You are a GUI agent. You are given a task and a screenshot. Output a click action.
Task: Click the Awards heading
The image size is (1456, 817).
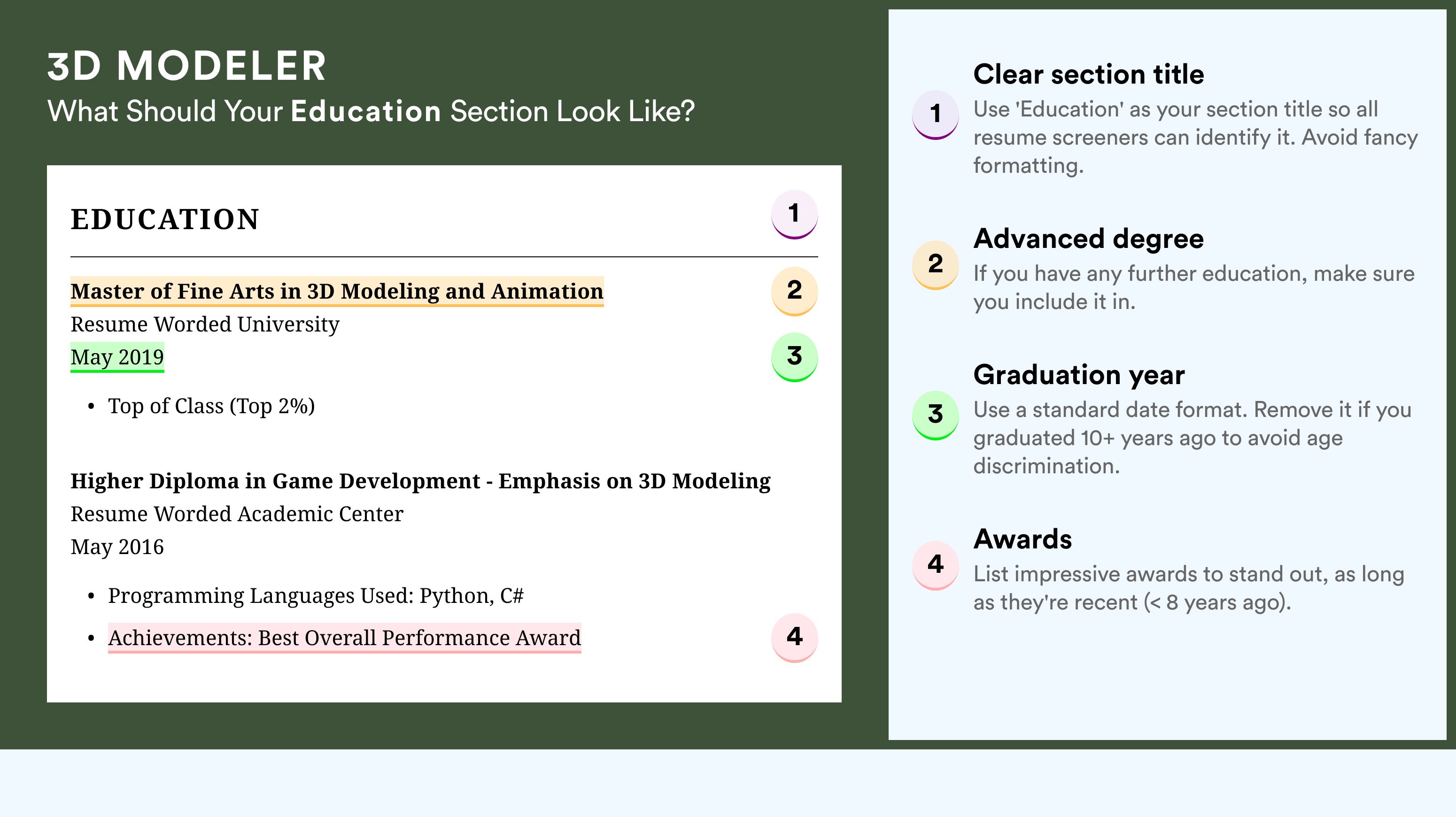click(x=1022, y=539)
